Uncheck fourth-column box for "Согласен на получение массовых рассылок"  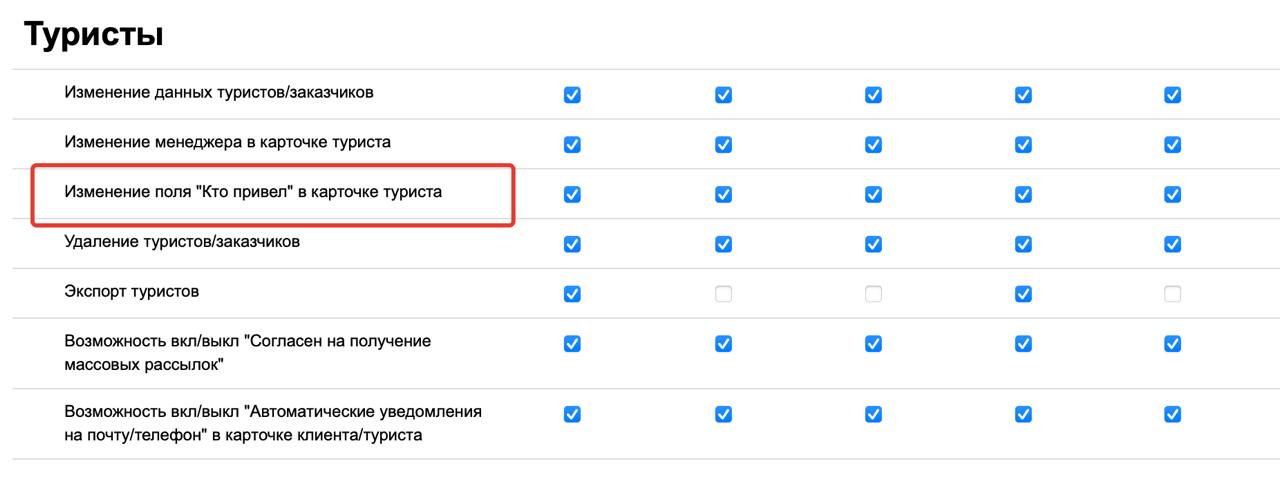tap(1023, 344)
